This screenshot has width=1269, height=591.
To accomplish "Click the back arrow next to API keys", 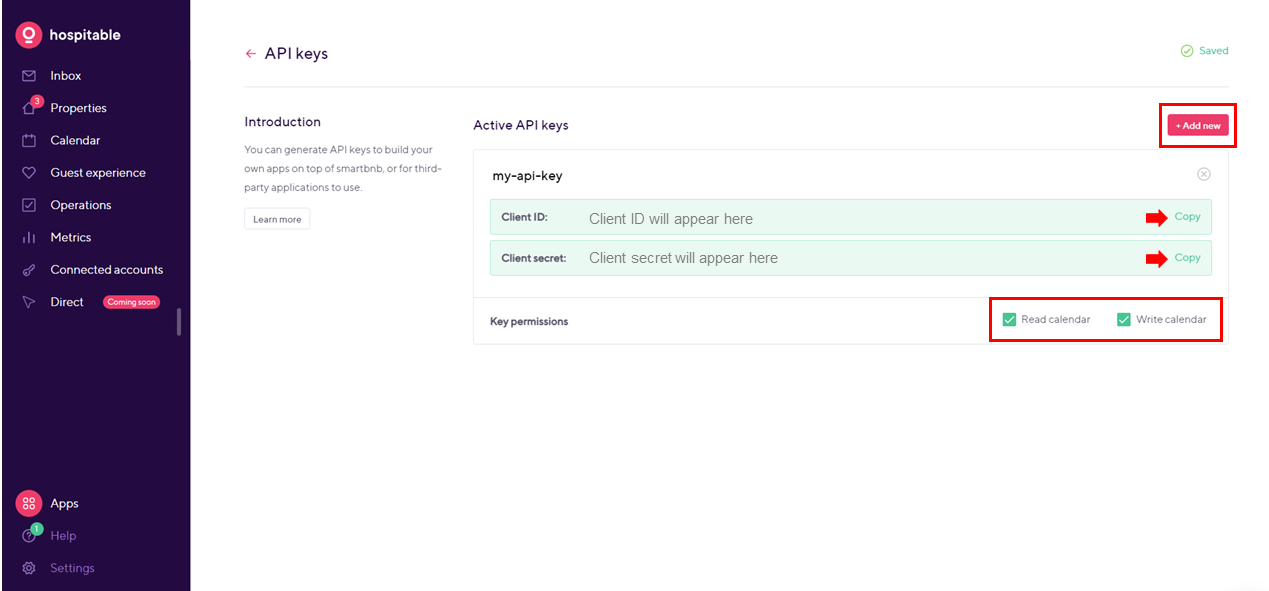I will point(250,53).
